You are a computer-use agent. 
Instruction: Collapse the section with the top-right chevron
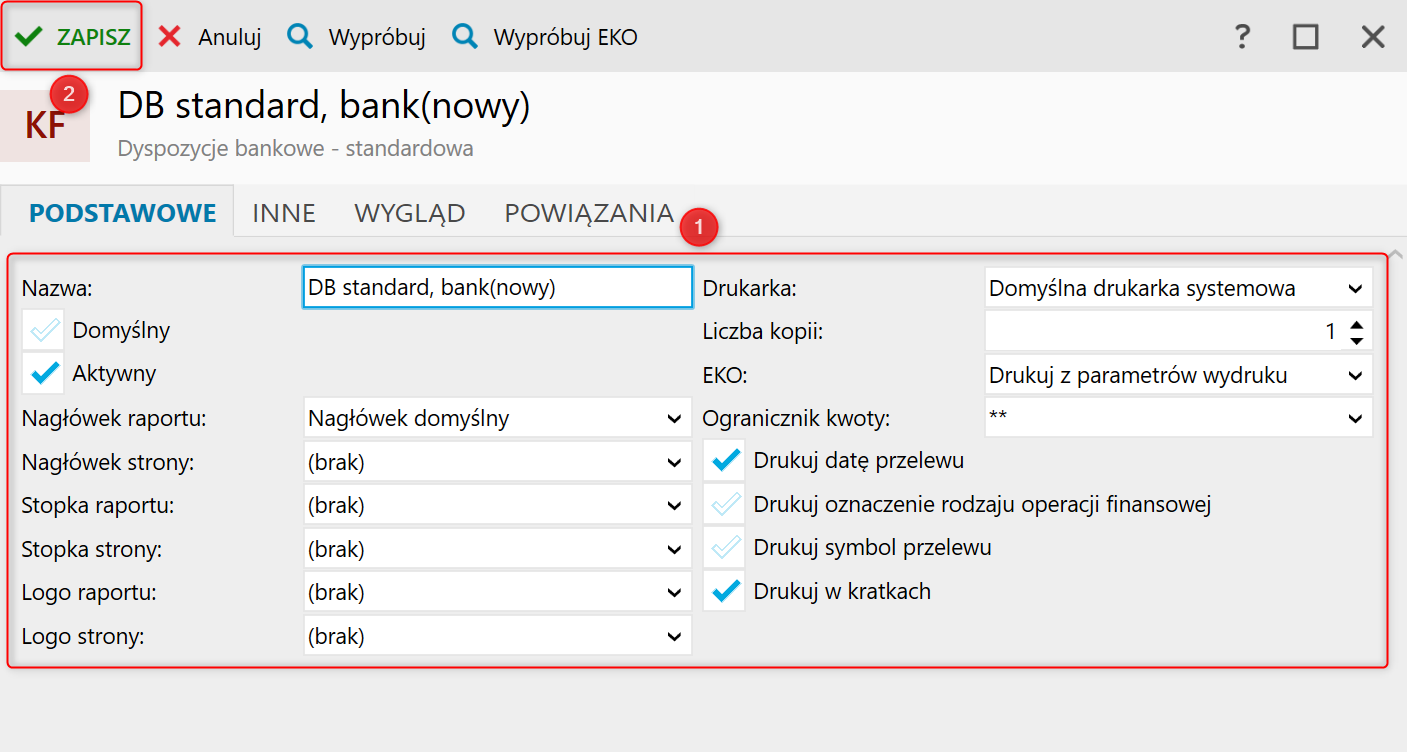click(1395, 253)
